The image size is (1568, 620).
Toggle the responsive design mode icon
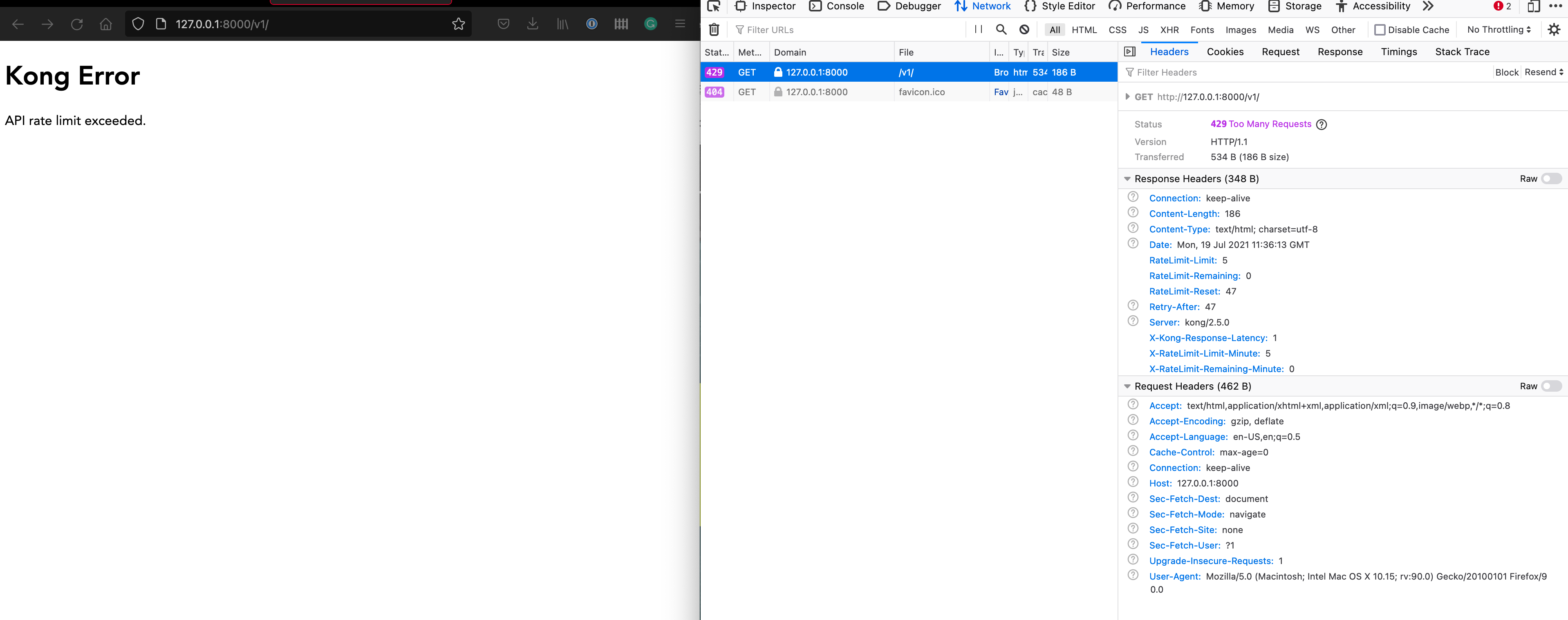coord(1533,6)
